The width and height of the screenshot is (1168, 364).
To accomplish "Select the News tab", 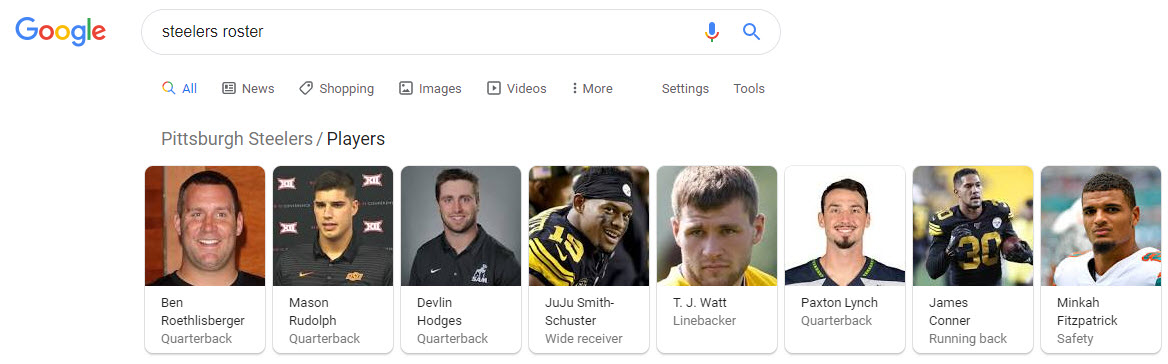I will coord(248,89).
